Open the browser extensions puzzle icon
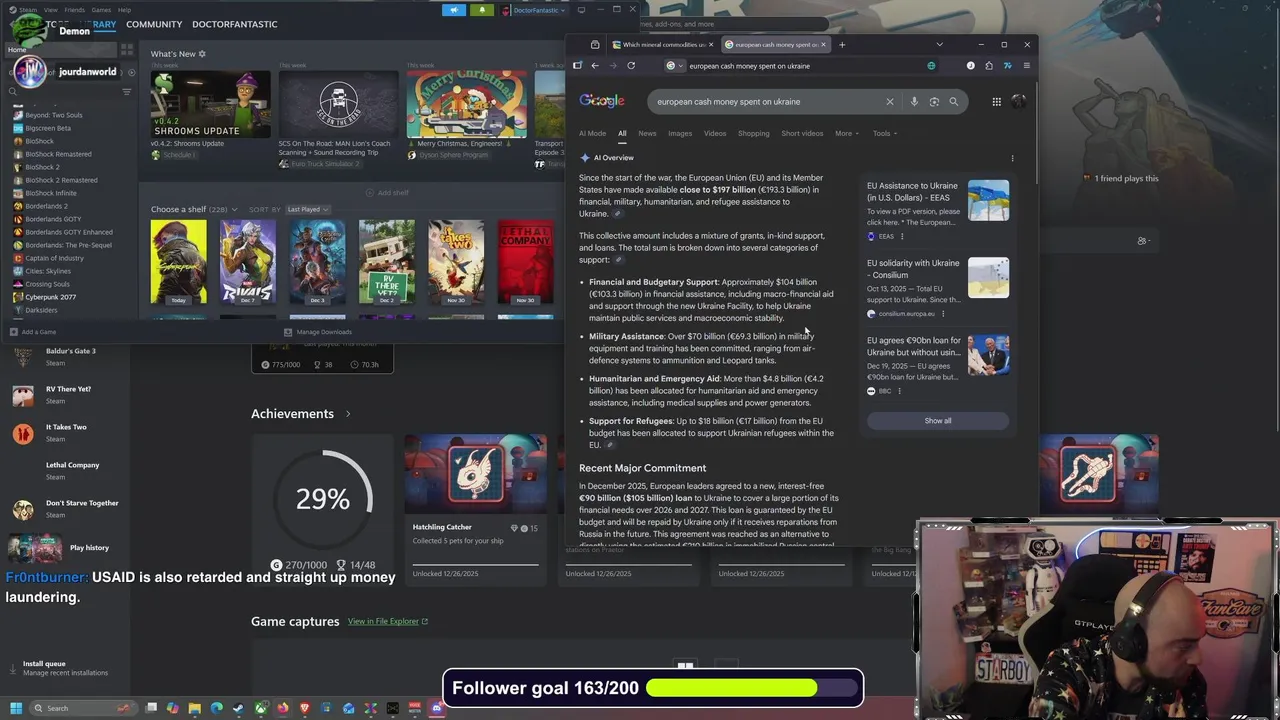 989,66
